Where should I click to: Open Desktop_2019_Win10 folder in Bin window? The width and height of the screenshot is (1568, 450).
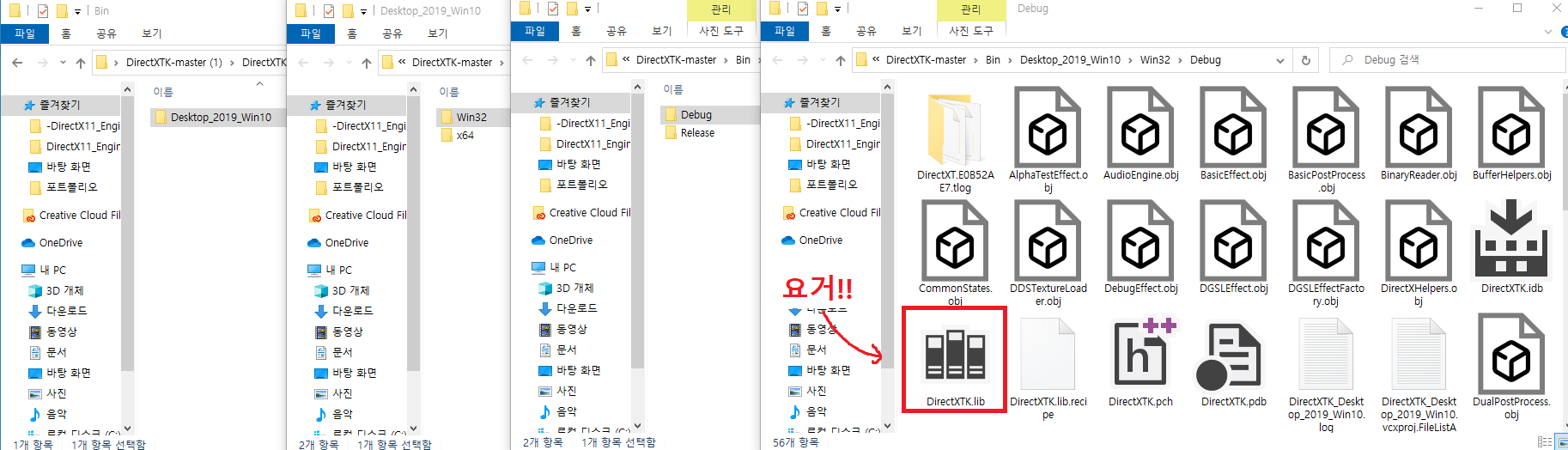(x=221, y=117)
